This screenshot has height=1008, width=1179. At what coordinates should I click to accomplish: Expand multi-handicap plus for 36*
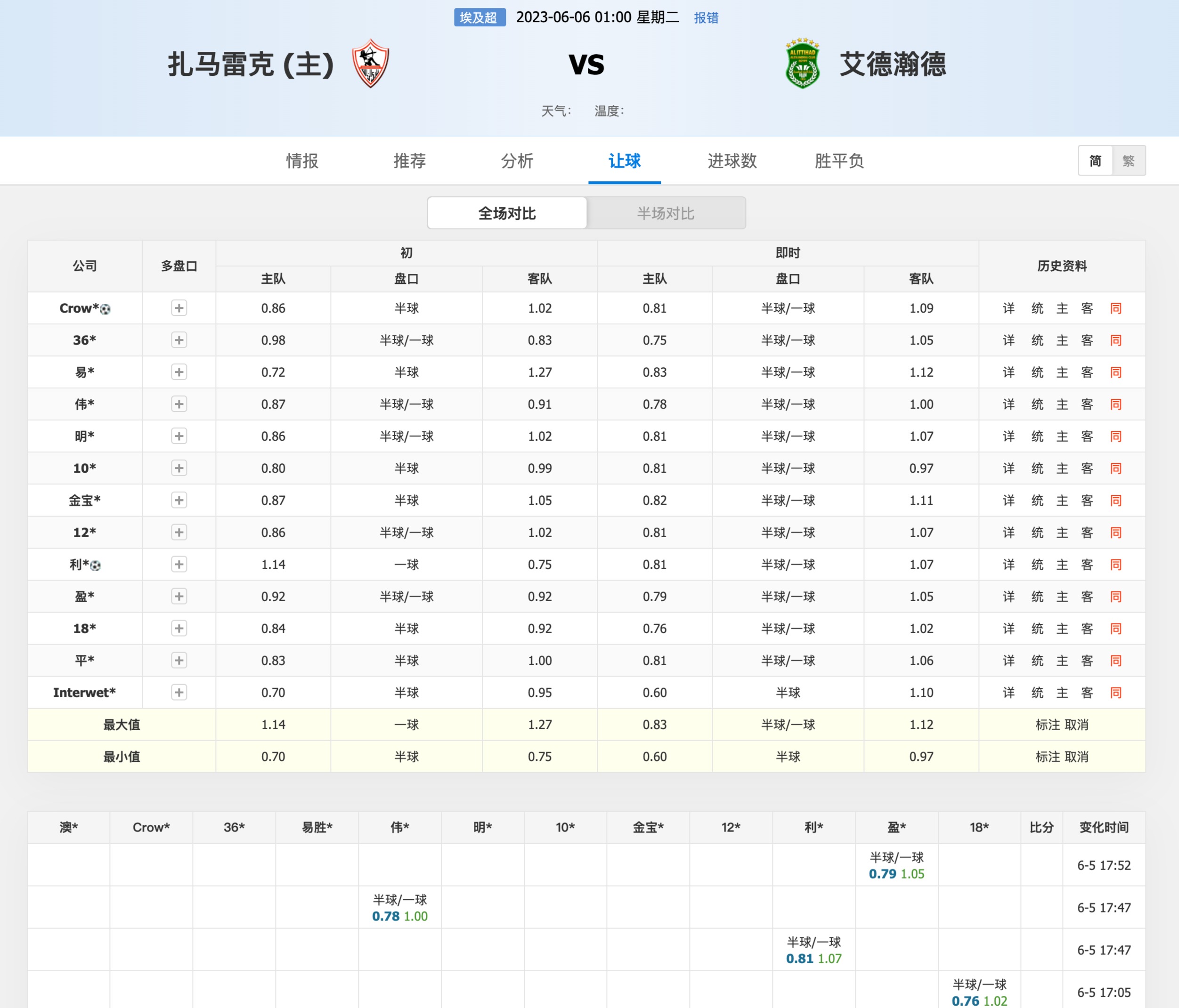tap(179, 340)
